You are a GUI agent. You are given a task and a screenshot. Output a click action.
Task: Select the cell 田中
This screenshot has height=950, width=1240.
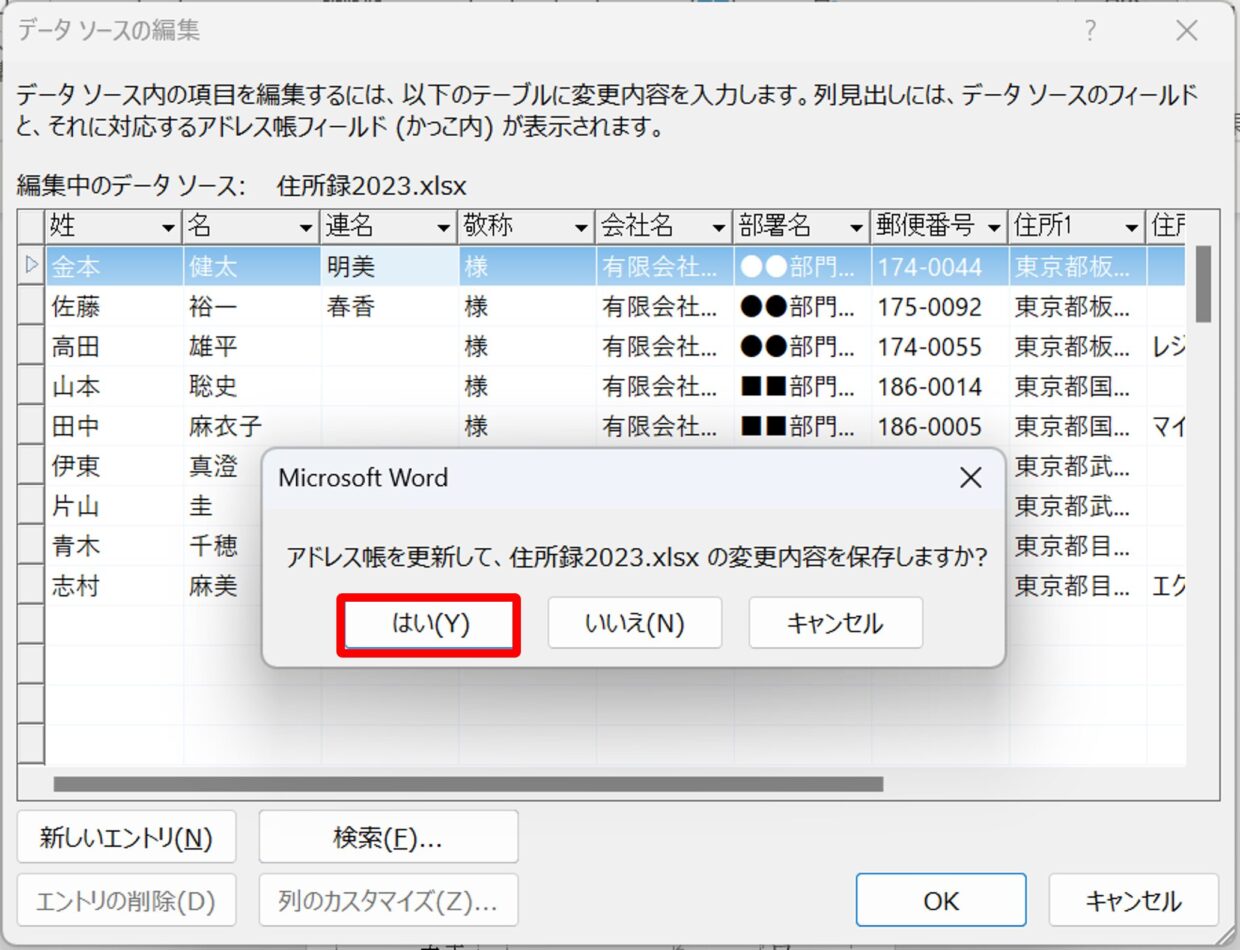tap(114, 427)
